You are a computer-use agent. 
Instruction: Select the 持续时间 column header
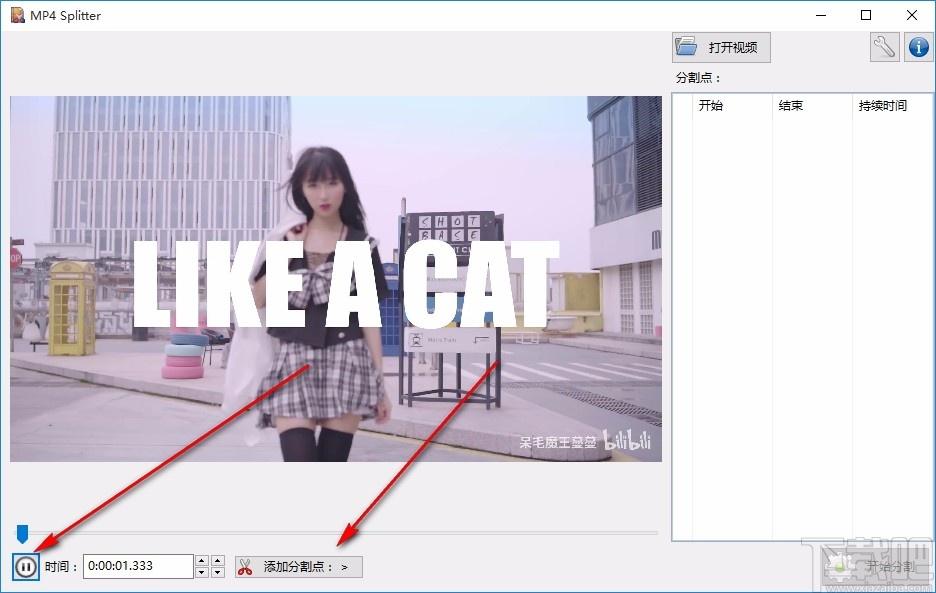coord(892,106)
